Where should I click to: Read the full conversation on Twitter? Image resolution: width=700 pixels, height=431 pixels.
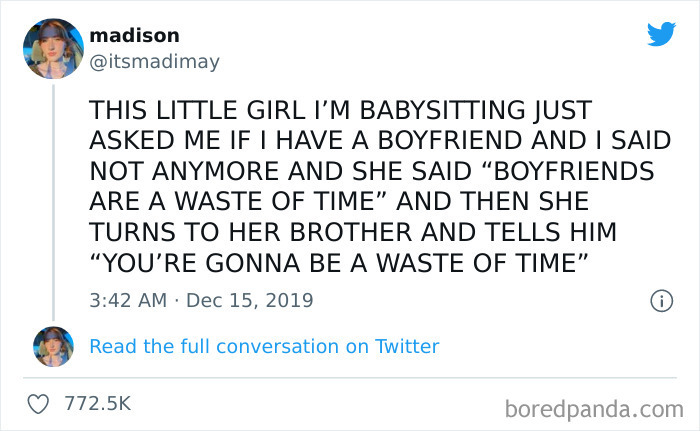tap(264, 347)
